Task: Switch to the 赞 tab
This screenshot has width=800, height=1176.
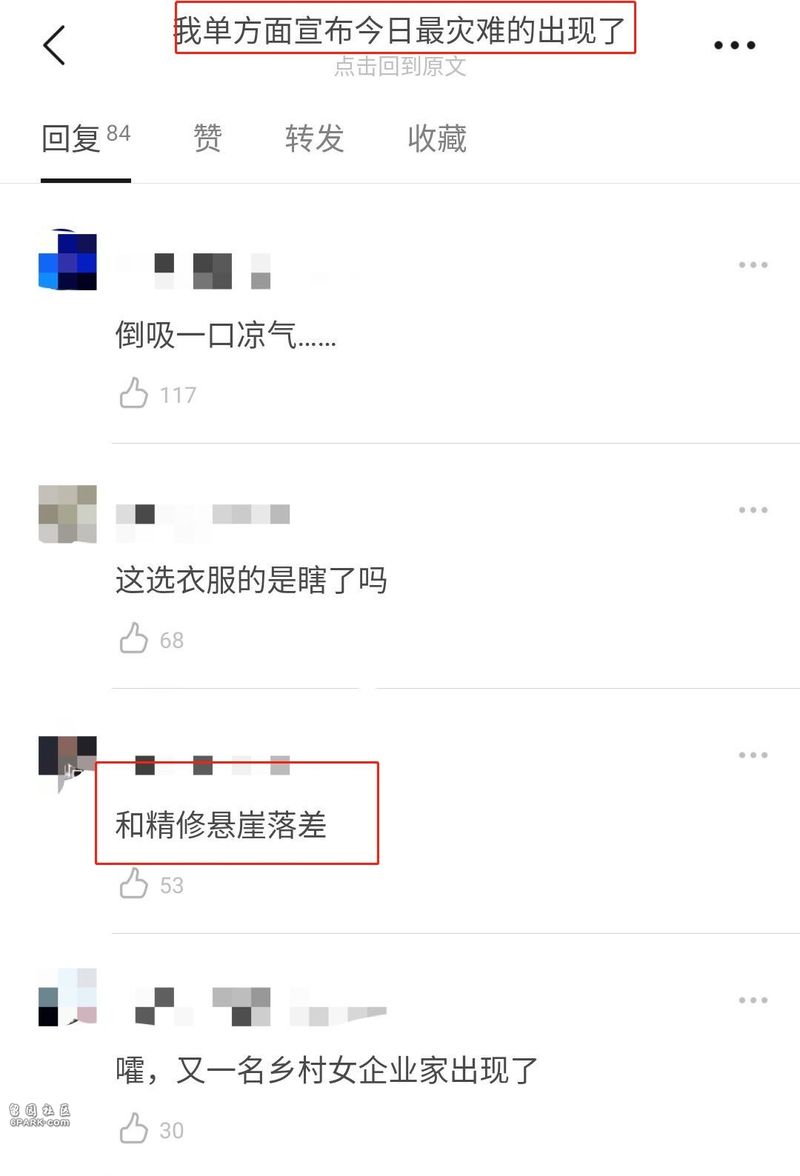Action: tap(208, 138)
